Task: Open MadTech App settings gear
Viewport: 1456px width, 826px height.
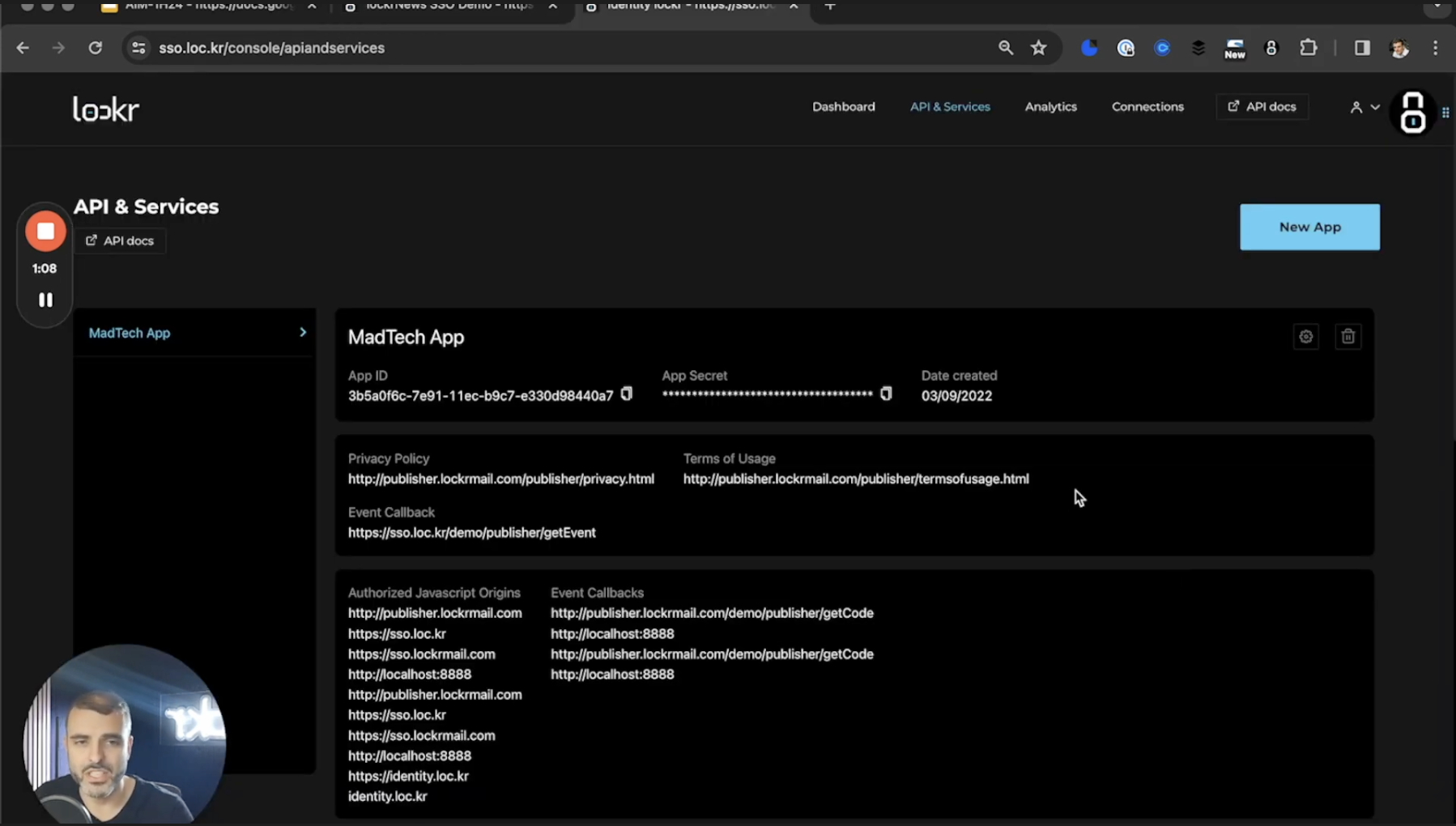Action: [x=1305, y=337]
